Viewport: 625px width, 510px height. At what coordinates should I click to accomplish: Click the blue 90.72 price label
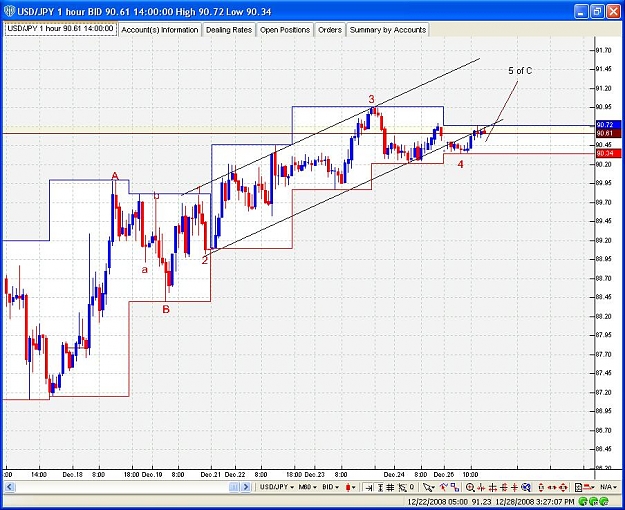click(608, 125)
